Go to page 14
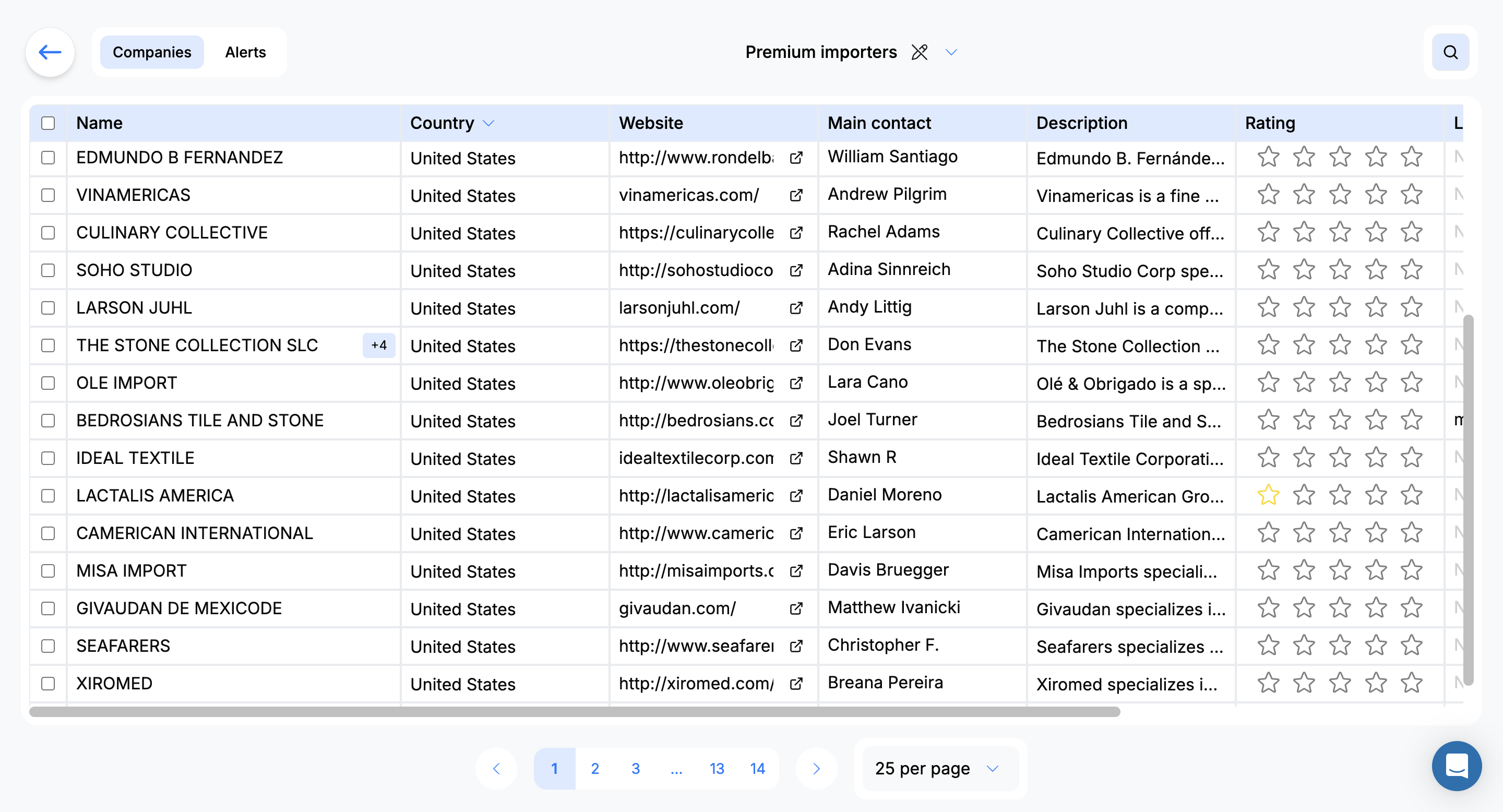Screen dimensions: 1503x812 pos(757,768)
